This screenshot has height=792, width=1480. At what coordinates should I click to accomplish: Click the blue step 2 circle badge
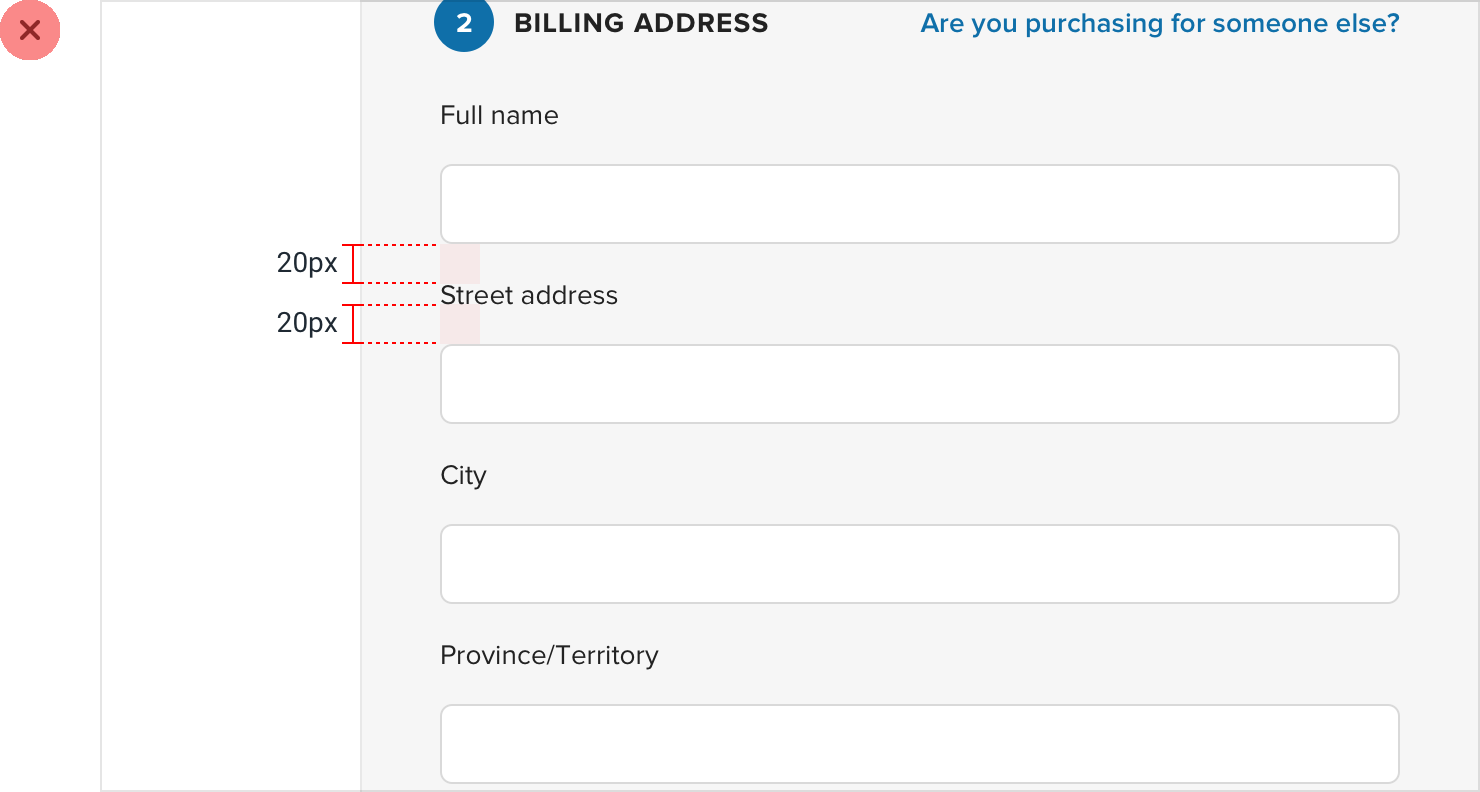click(464, 23)
